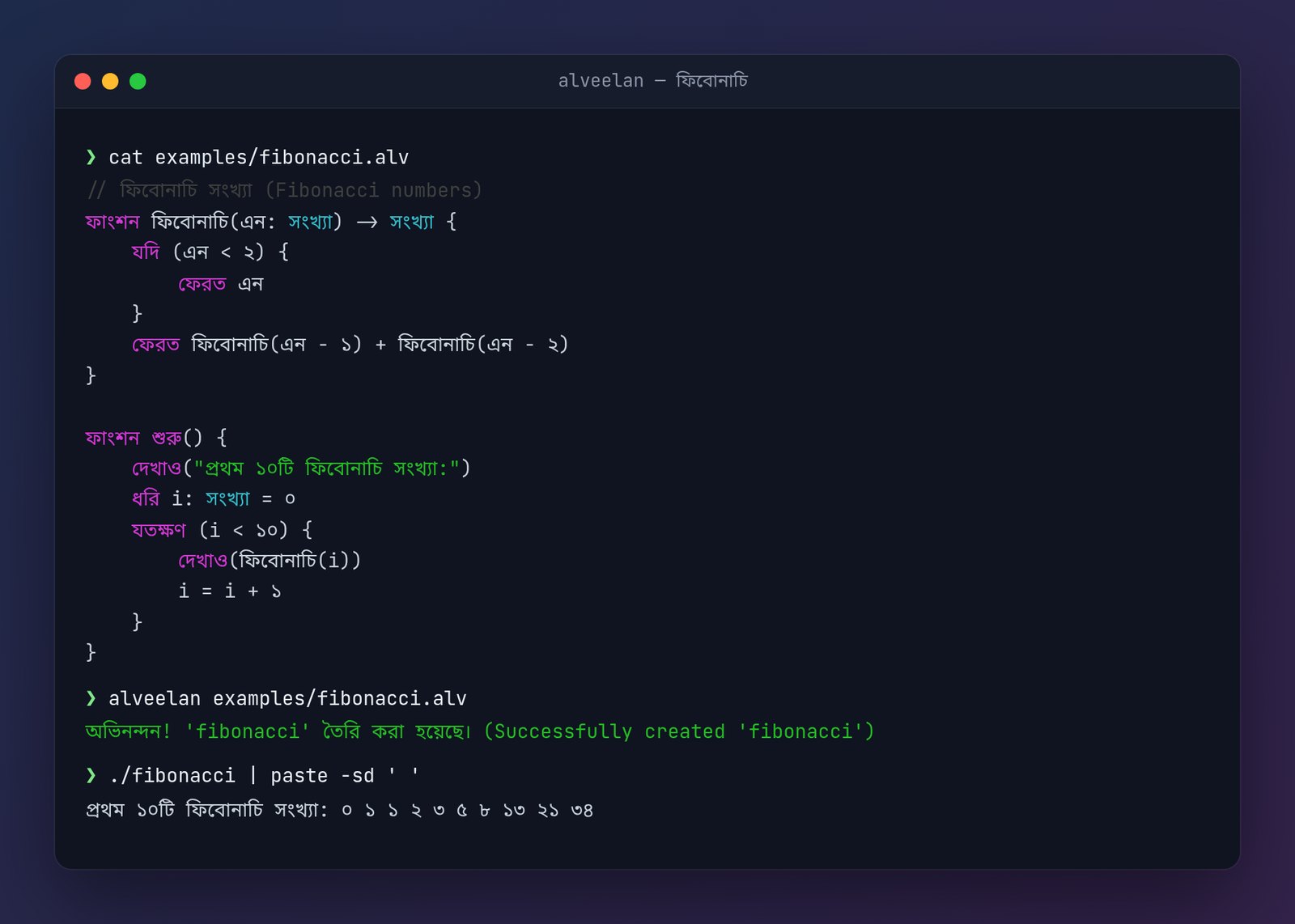1295x924 pixels.
Task: Click the function header 'ফাংশন শুরু() {'
Action: point(156,438)
